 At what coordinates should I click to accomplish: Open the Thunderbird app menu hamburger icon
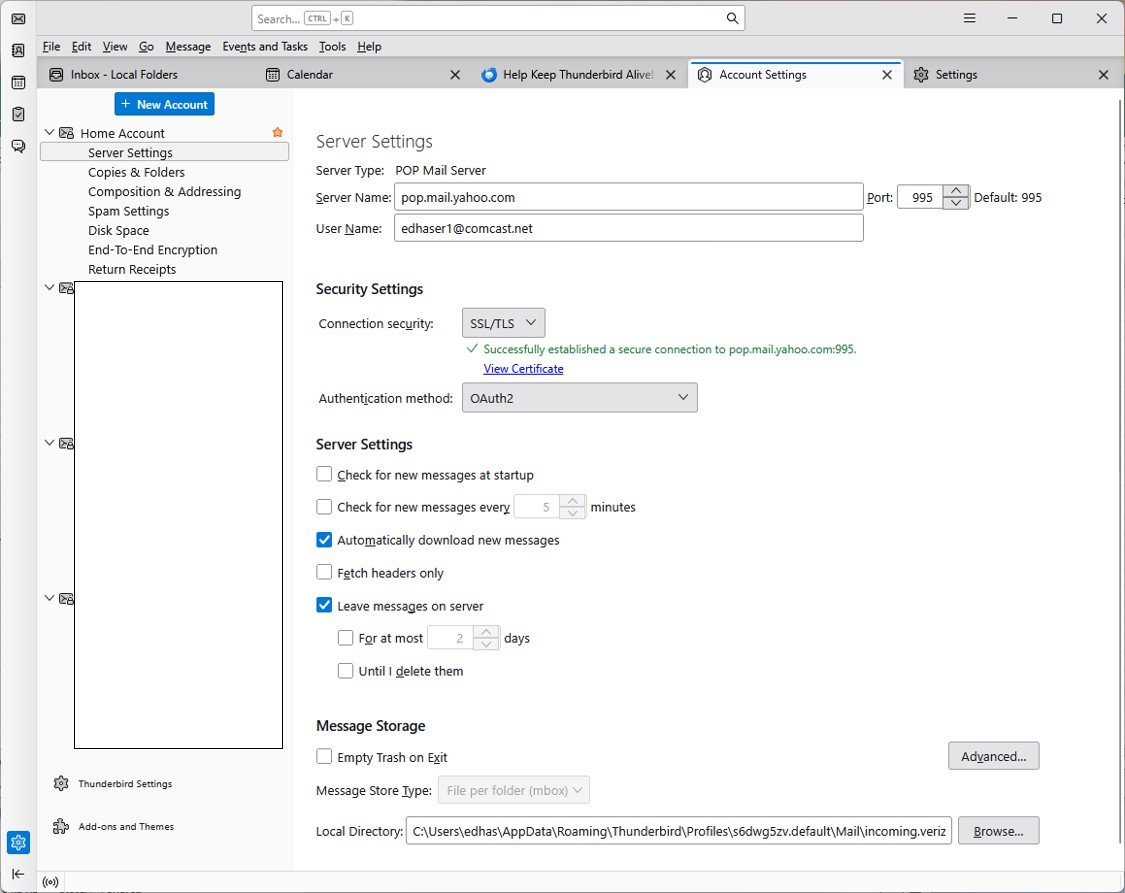969,18
